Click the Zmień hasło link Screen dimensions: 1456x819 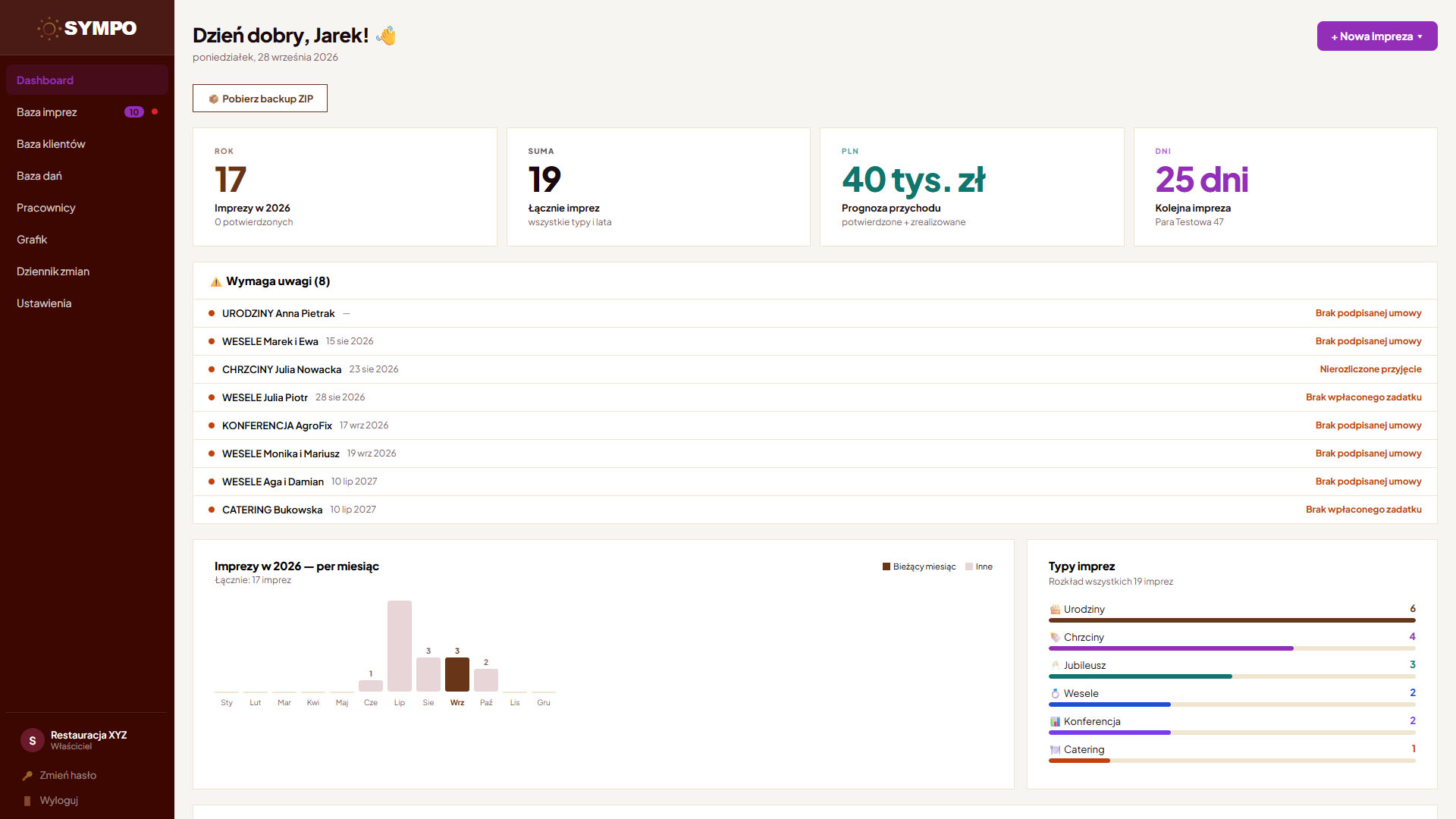[x=67, y=776]
